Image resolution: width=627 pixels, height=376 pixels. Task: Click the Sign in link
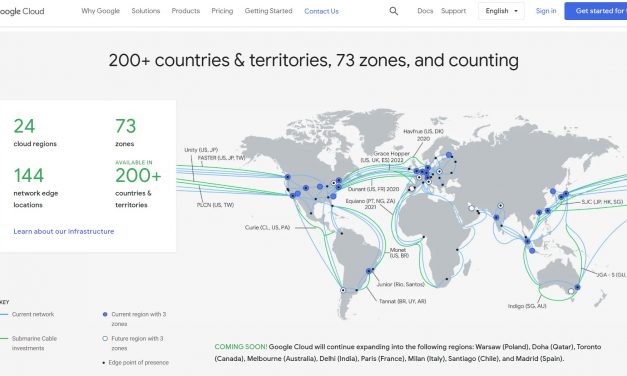point(546,11)
